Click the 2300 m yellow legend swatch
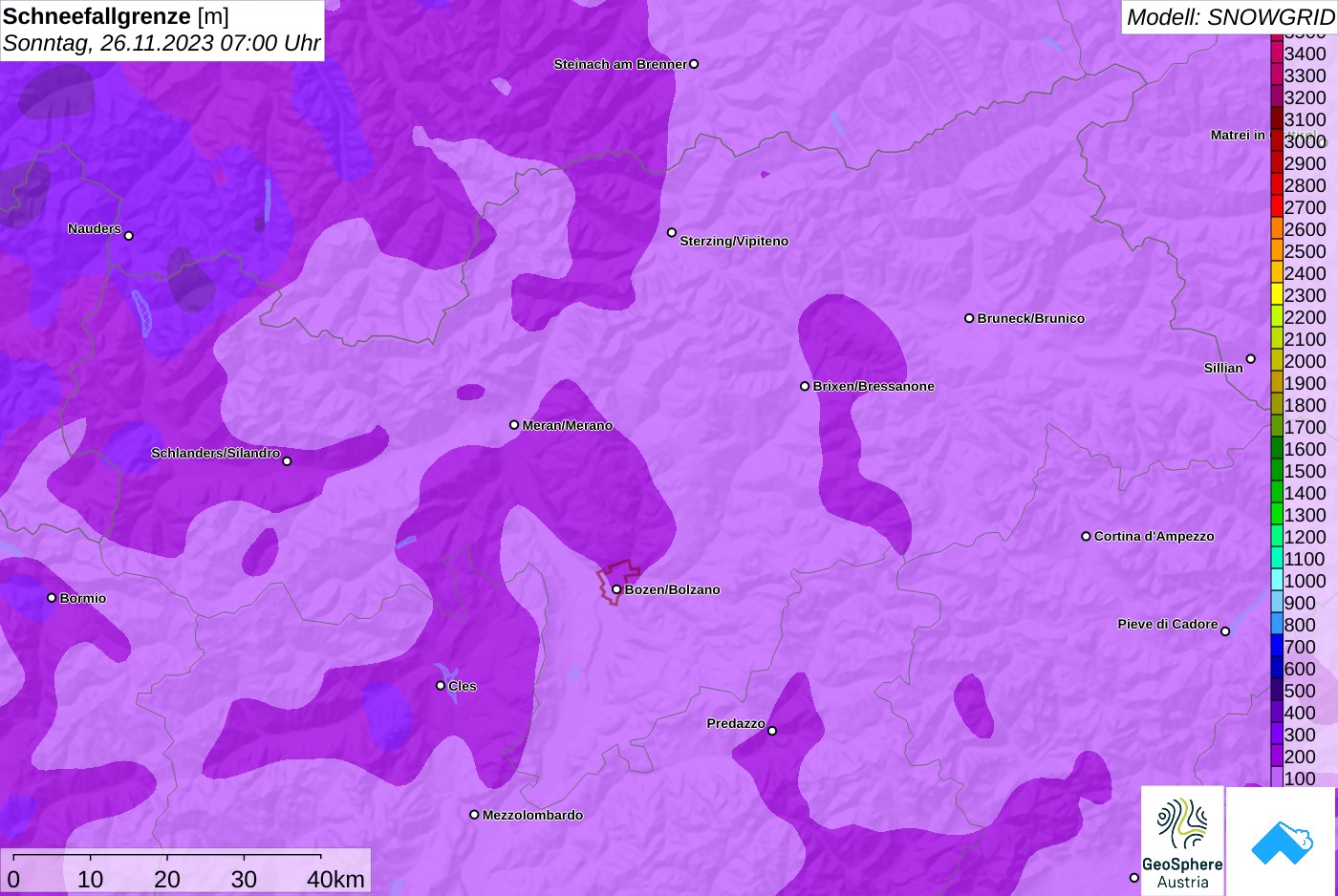 1276,293
